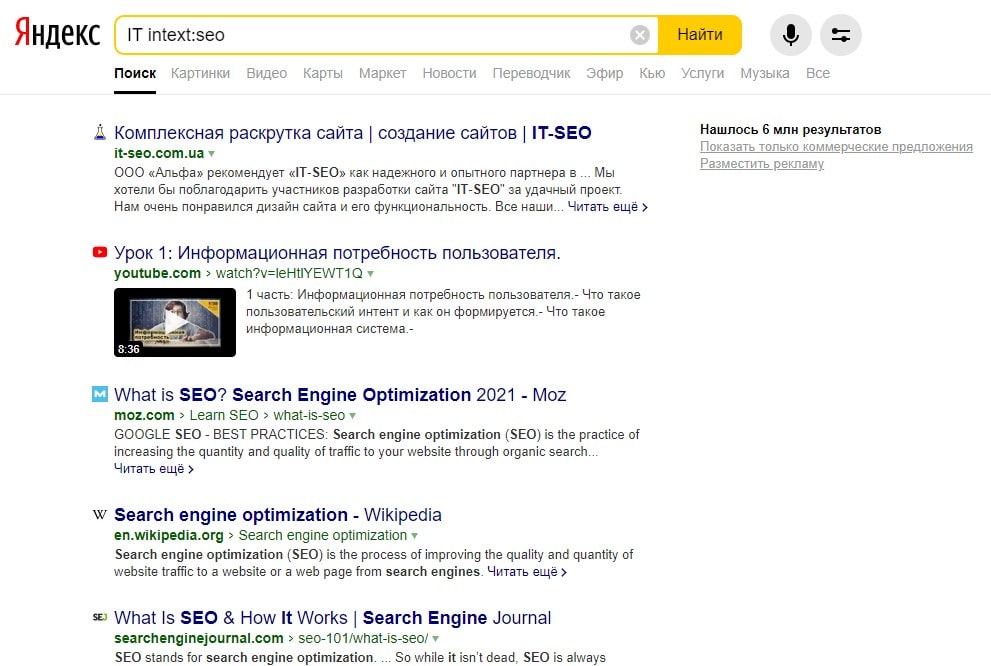Expand 'Читать ещё' under the Moz snippet
The width and height of the screenshot is (991, 666).
tap(154, 468)
